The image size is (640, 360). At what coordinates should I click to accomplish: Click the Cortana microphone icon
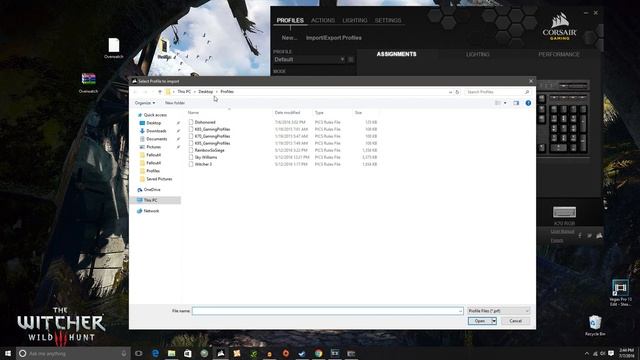pyautogui.click(x=124, y=353)
